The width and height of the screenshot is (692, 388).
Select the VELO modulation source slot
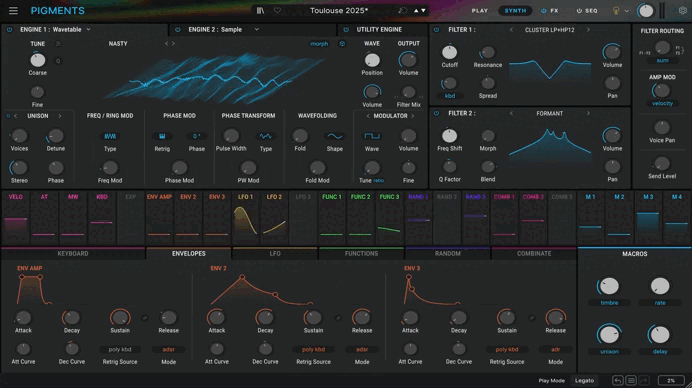click(x=15, y=218)
